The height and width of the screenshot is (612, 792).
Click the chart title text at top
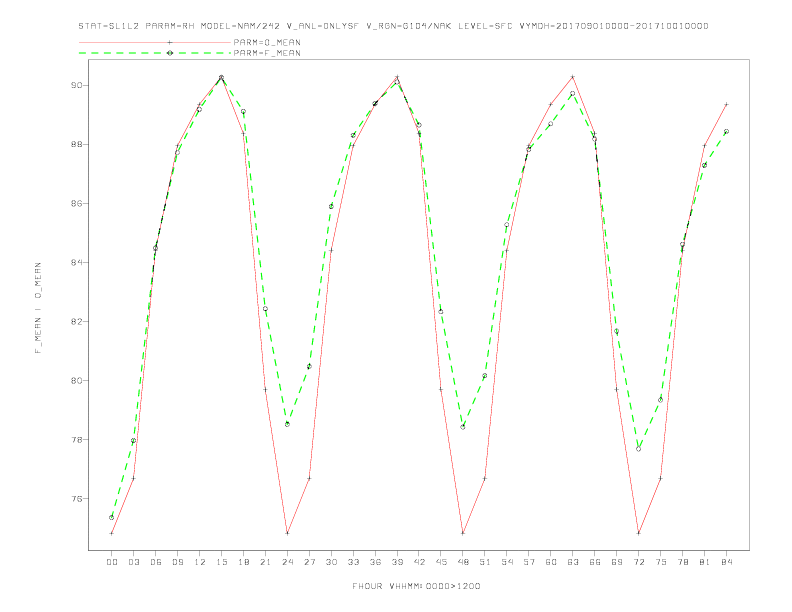pos(393,26)
